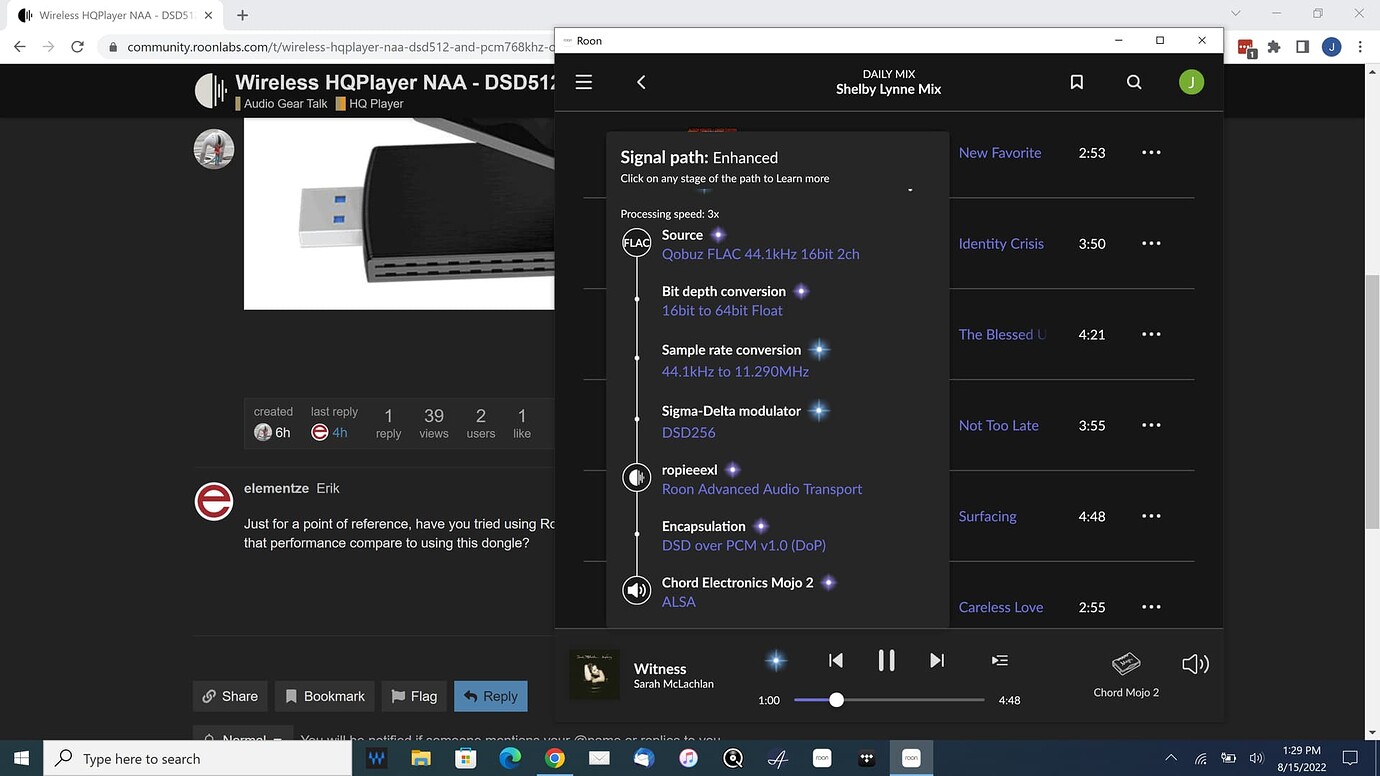1380x776 pixels.
Task: Click the DSD256 modulator stage
Action: click(689, 433)
